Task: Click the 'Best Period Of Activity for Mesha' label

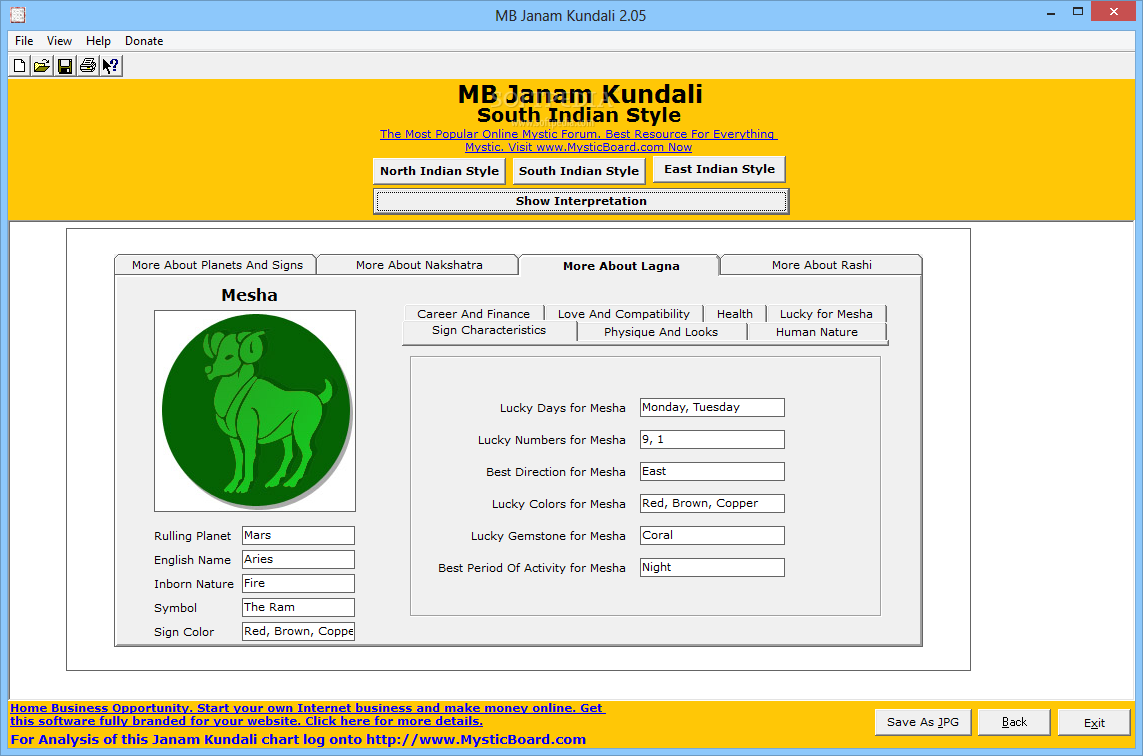Action: (x=531, y=568)
